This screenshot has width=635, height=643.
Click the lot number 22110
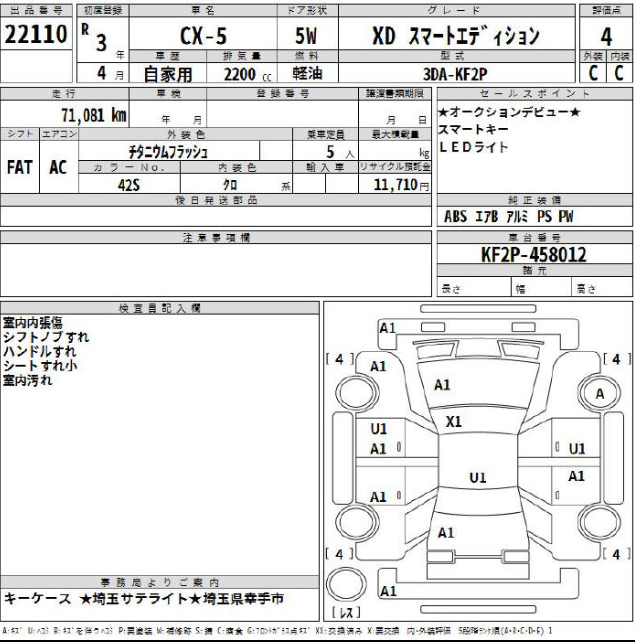click(37, 37)
